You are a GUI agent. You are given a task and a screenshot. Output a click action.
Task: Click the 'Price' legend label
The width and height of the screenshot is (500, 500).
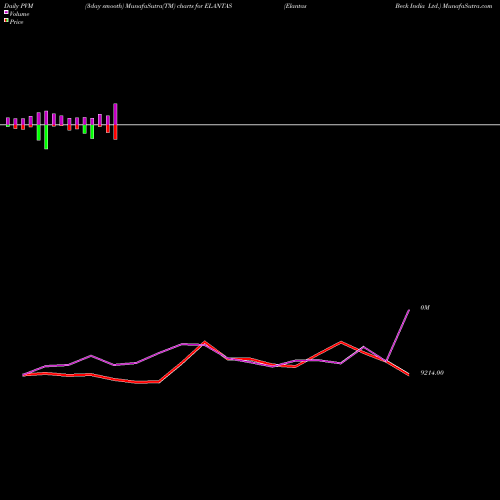(x=17, y=22)
